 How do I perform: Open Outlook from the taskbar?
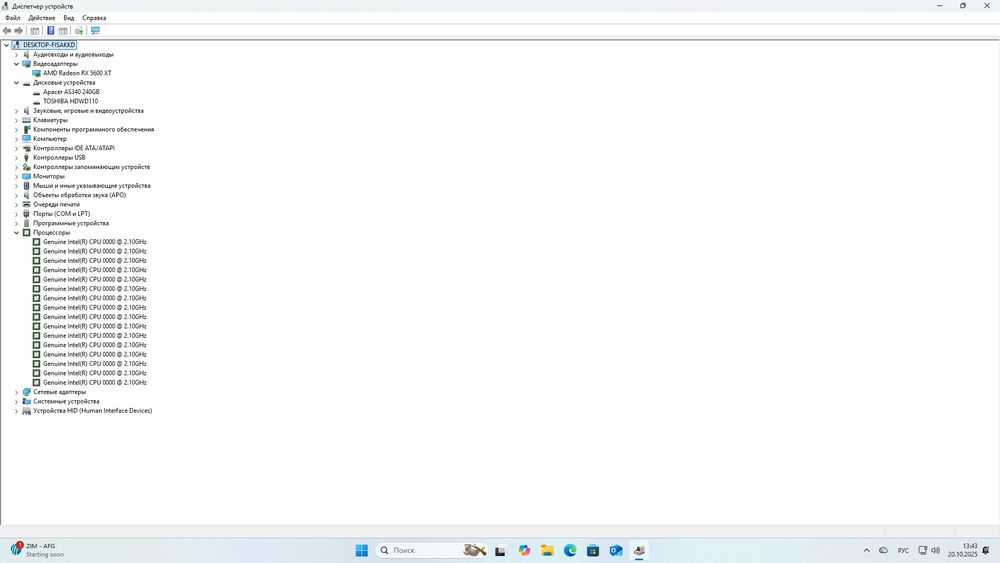616,550
